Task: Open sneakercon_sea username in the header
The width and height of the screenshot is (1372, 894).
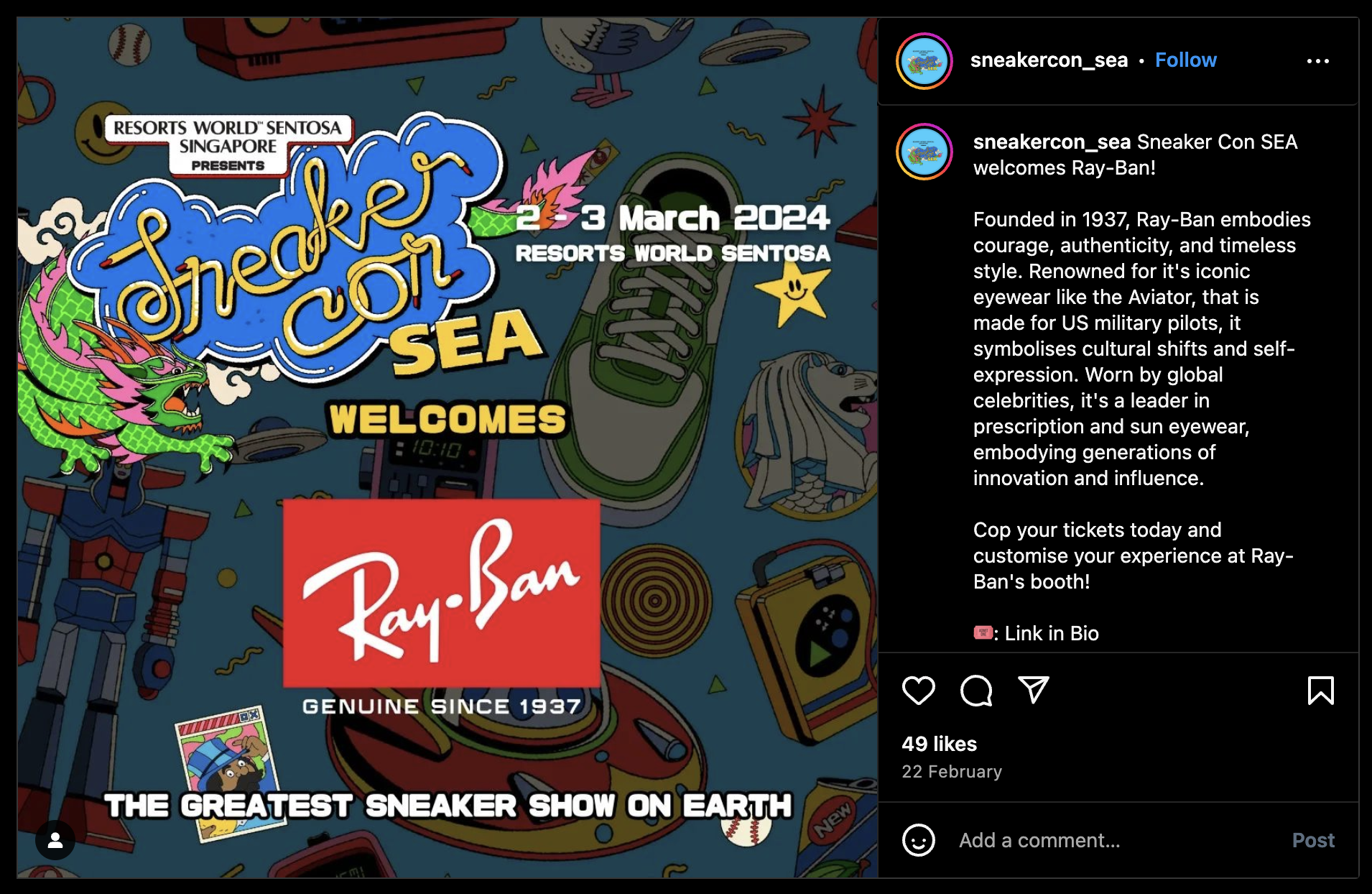Action: pyautogui.click(x=1049, y=60)
